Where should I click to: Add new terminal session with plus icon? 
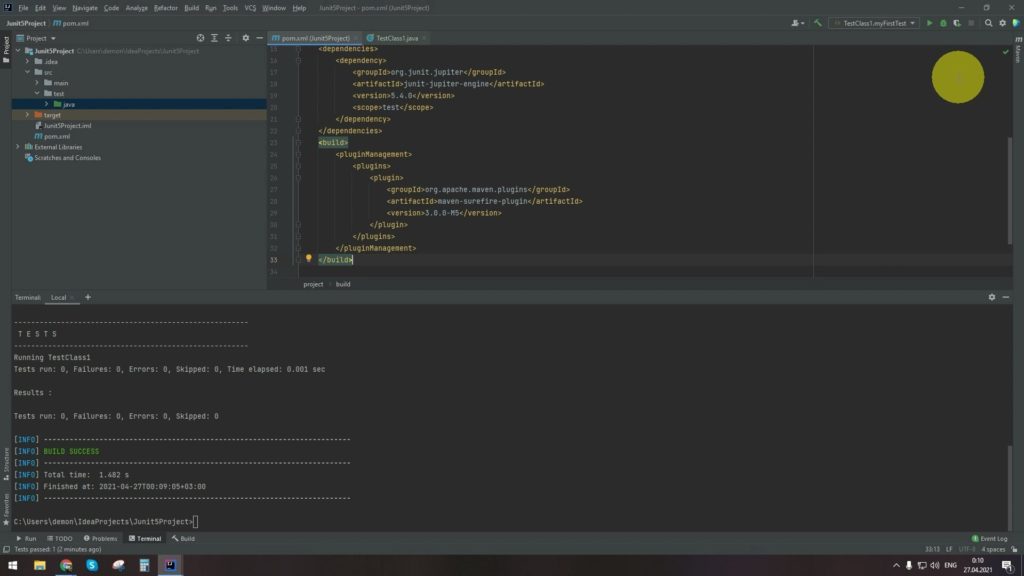point(88,297)
